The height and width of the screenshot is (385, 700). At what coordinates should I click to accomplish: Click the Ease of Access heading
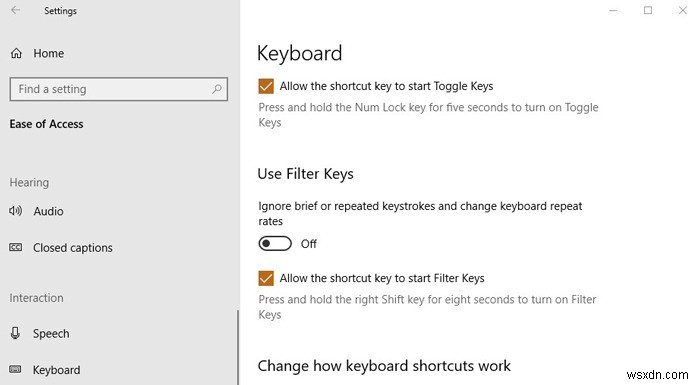(x=46, y=124)
